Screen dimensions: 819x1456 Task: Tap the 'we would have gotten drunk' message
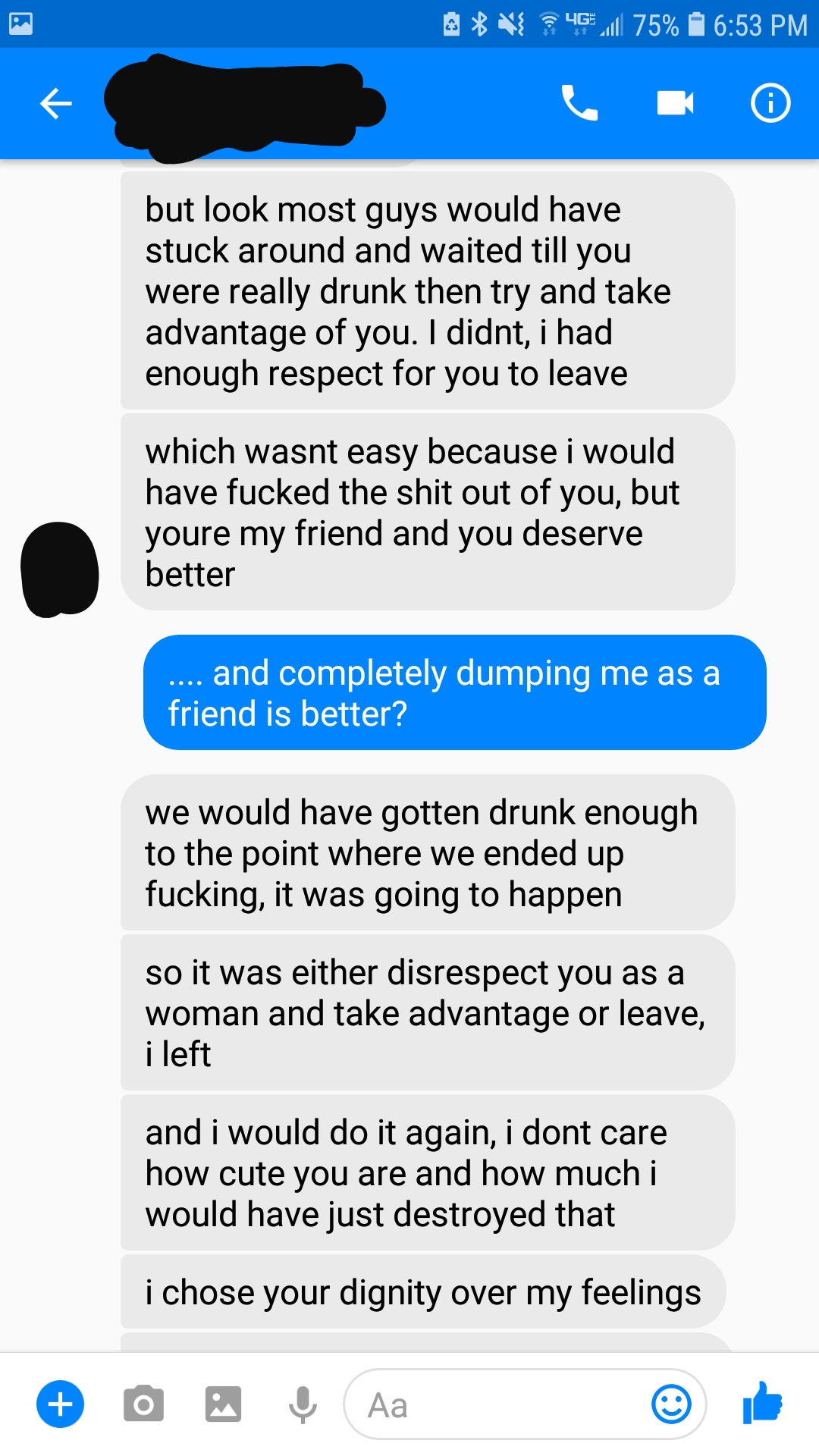pyautogui.click(x=428, y=852)
